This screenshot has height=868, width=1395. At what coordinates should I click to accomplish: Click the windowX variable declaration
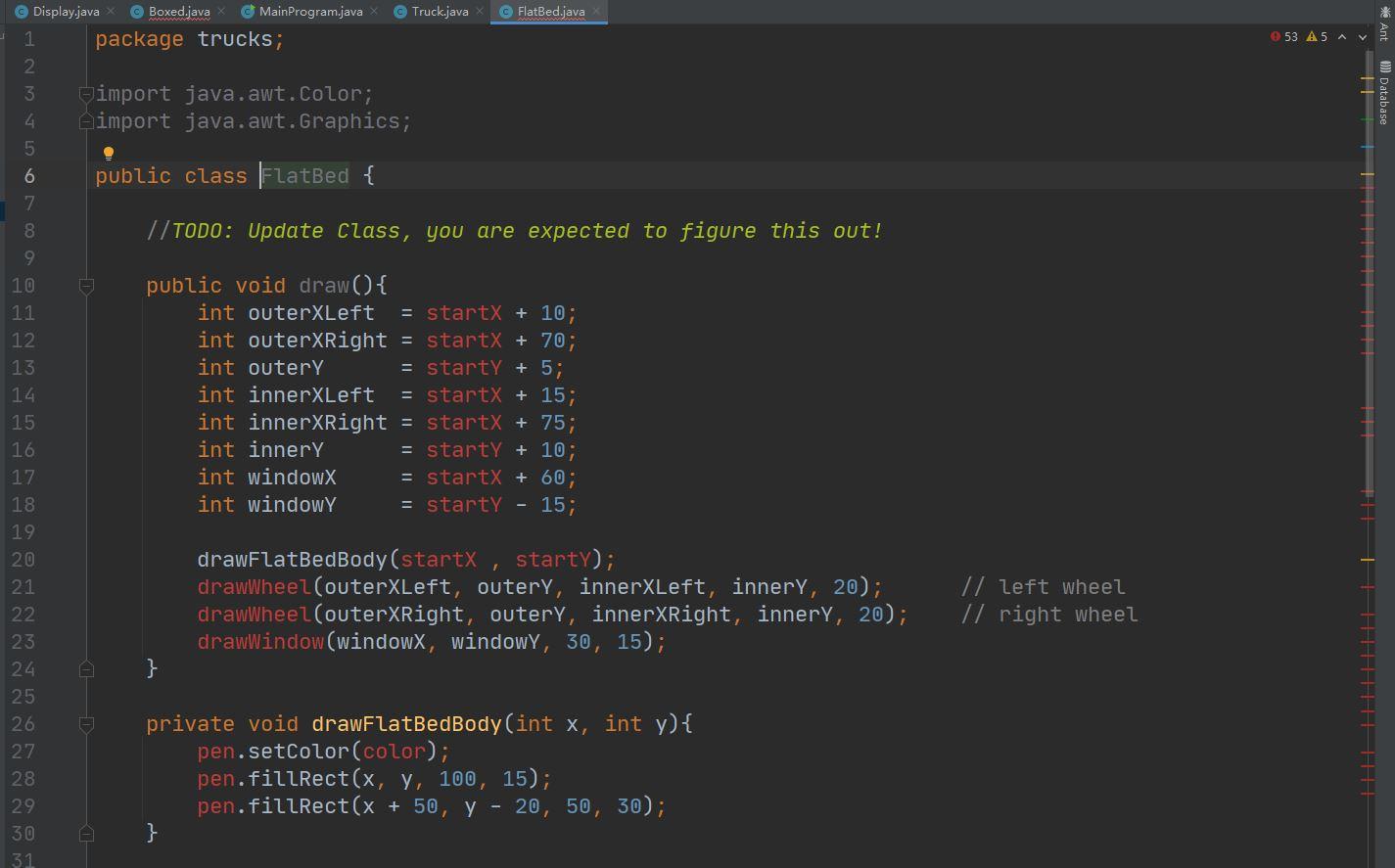(292, 478)
